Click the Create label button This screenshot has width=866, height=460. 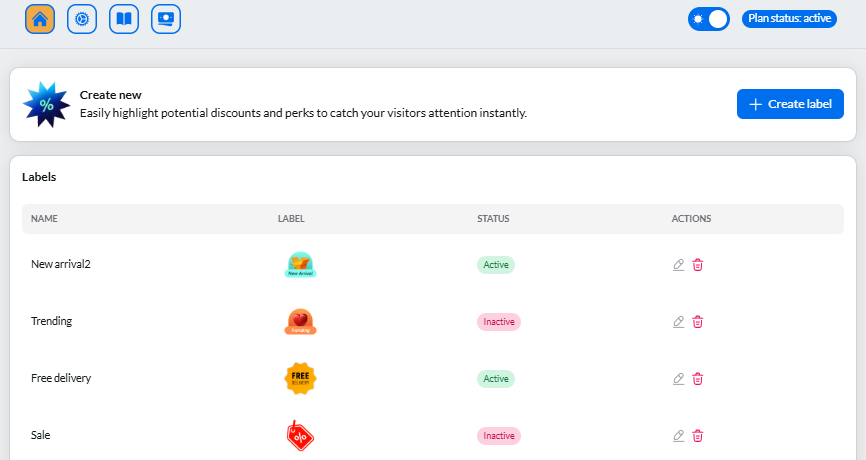[790, 104]
